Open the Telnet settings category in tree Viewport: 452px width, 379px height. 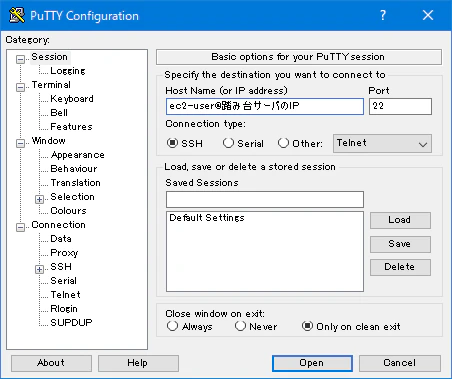tap(65, 295)
